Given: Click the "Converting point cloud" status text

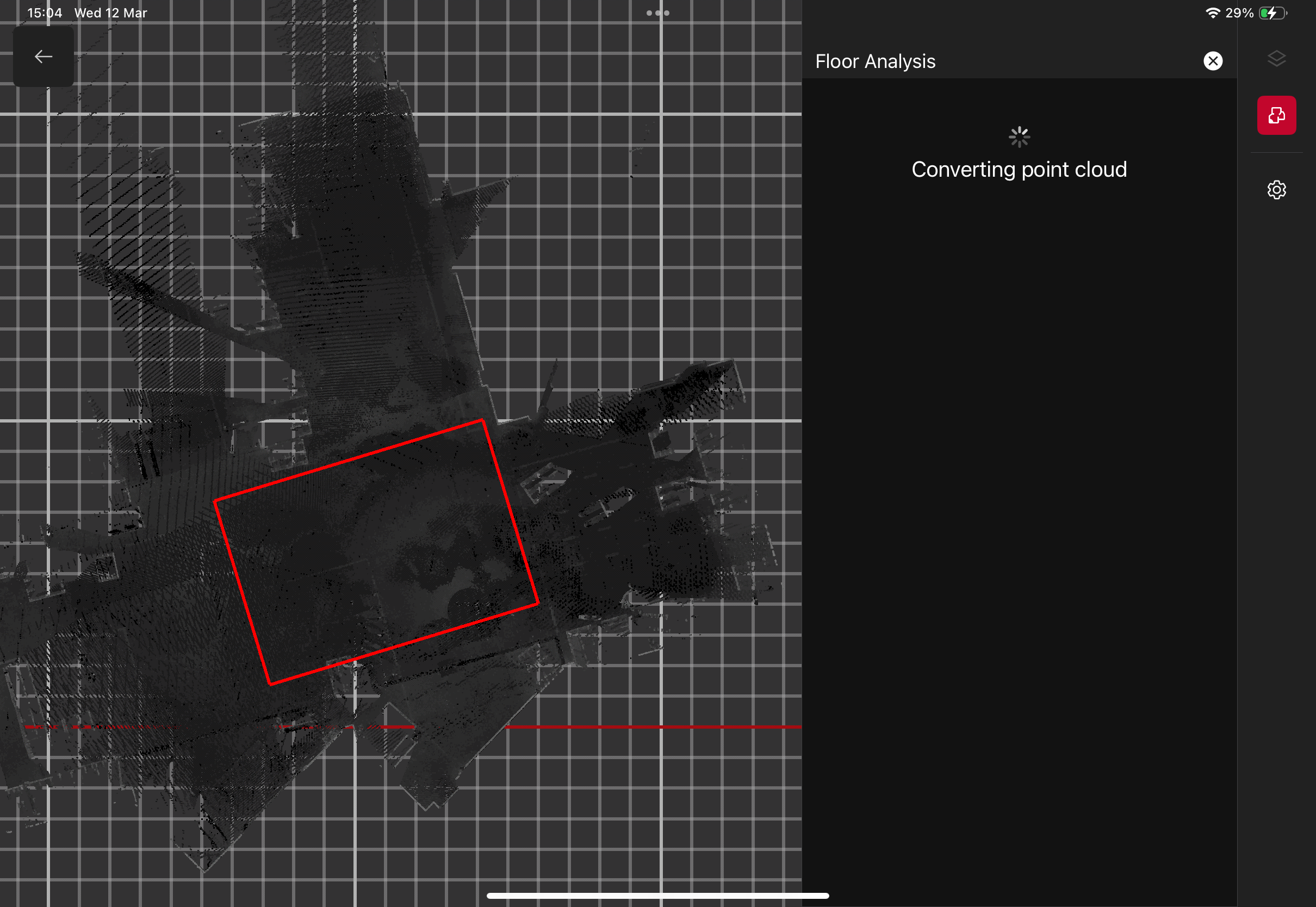Looking at the screenshot, I should tap(1019, 169).
